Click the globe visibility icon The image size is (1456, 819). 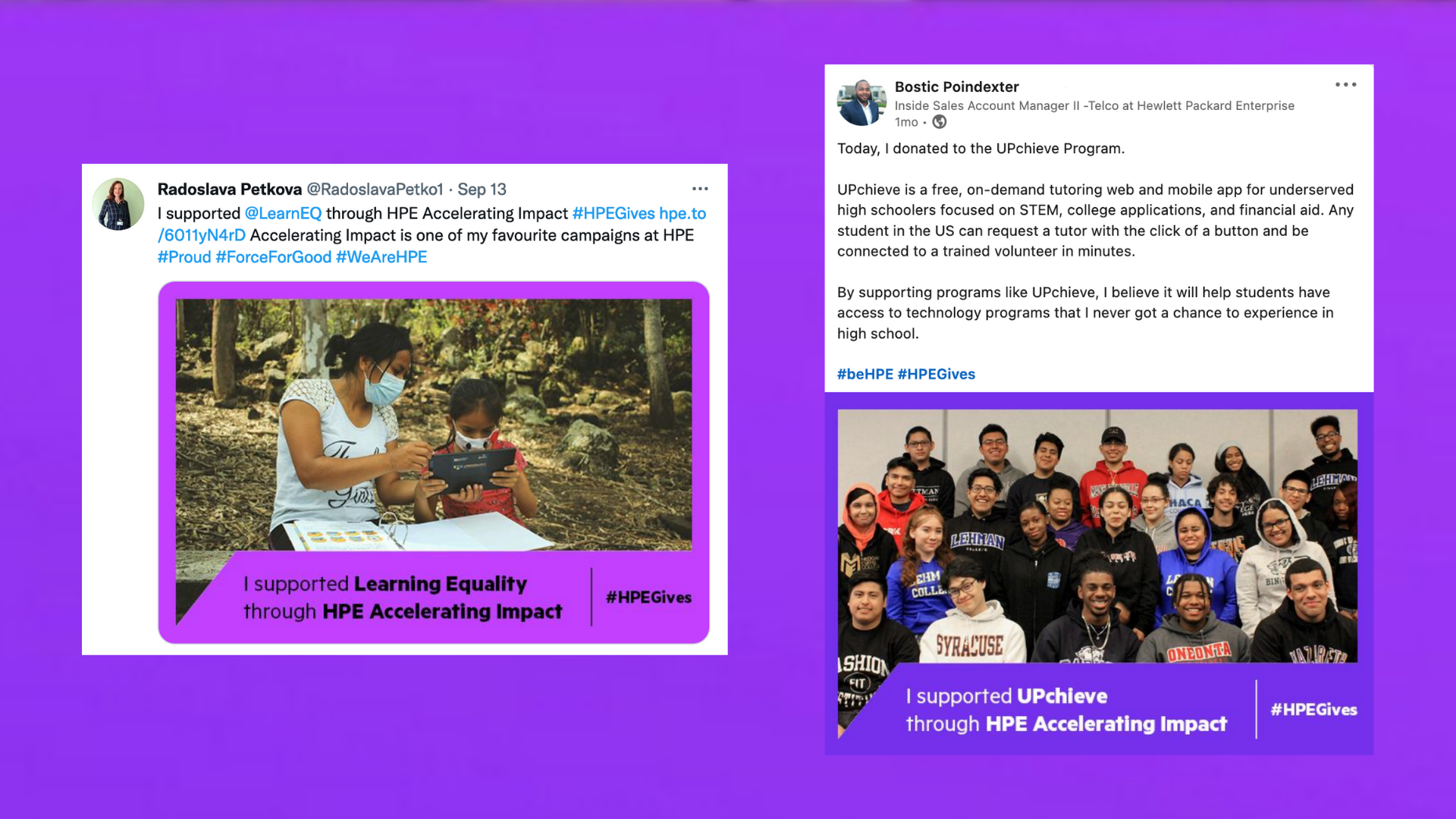[940, 122]
